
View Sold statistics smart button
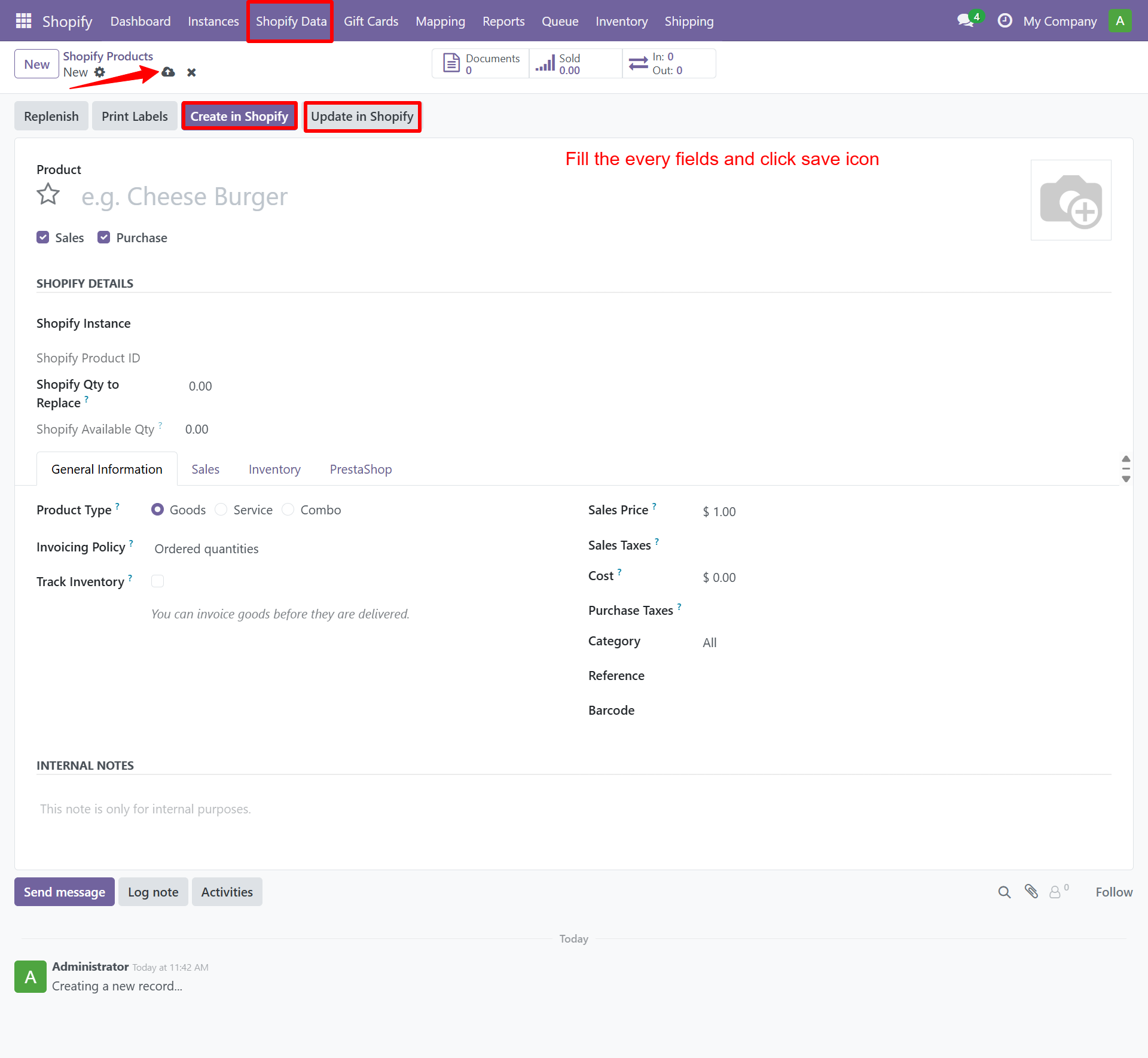[565, 63]
